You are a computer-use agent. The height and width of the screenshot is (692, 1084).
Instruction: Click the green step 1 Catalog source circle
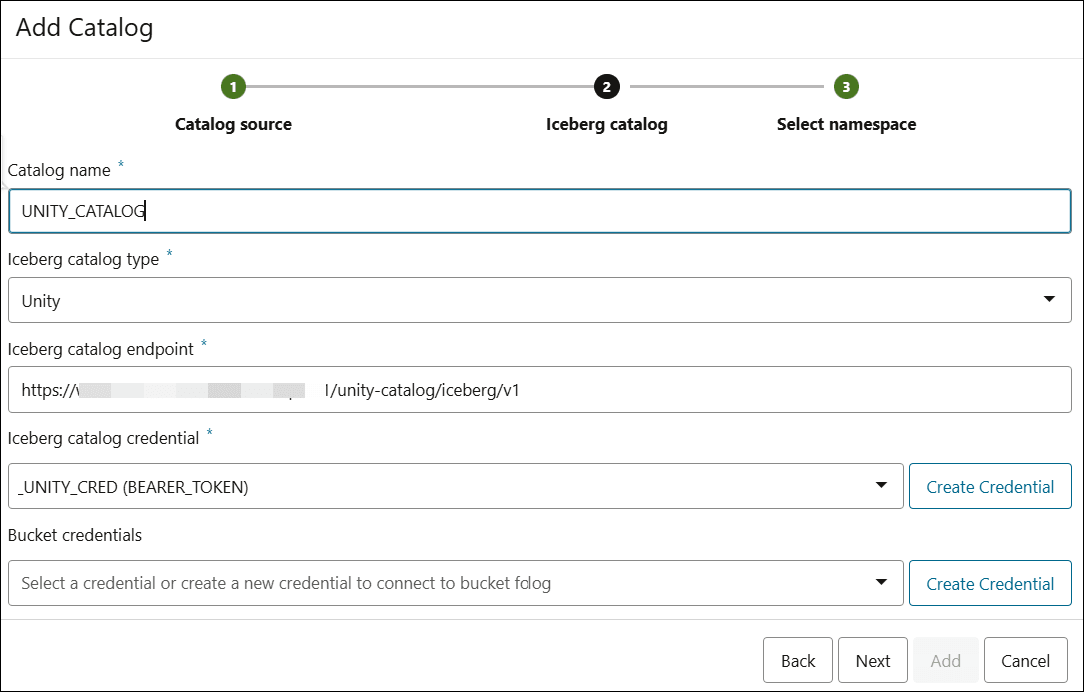click(x=233, y=87)
